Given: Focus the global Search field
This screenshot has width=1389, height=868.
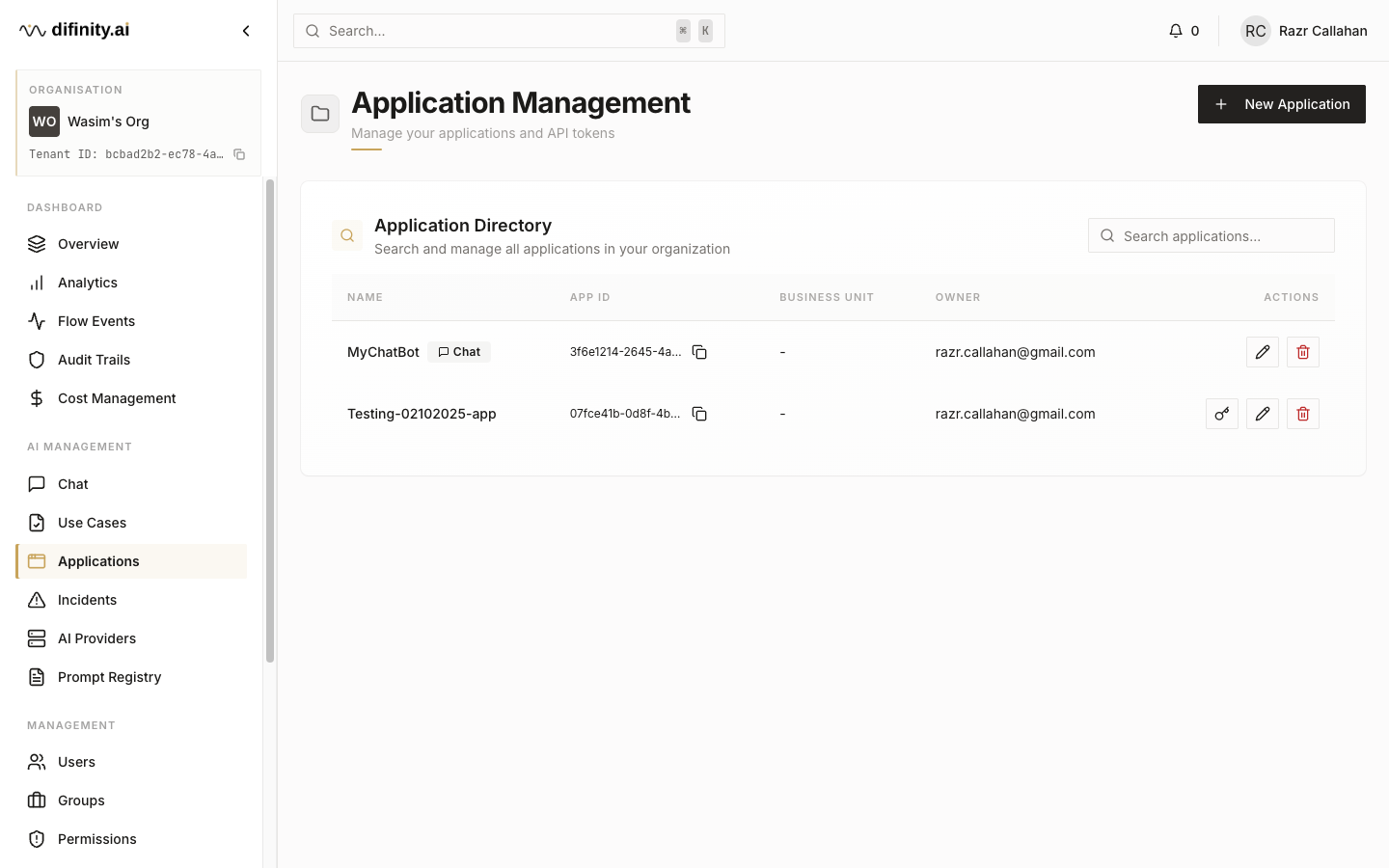Looking at the screenshot, I should point(509,31).
